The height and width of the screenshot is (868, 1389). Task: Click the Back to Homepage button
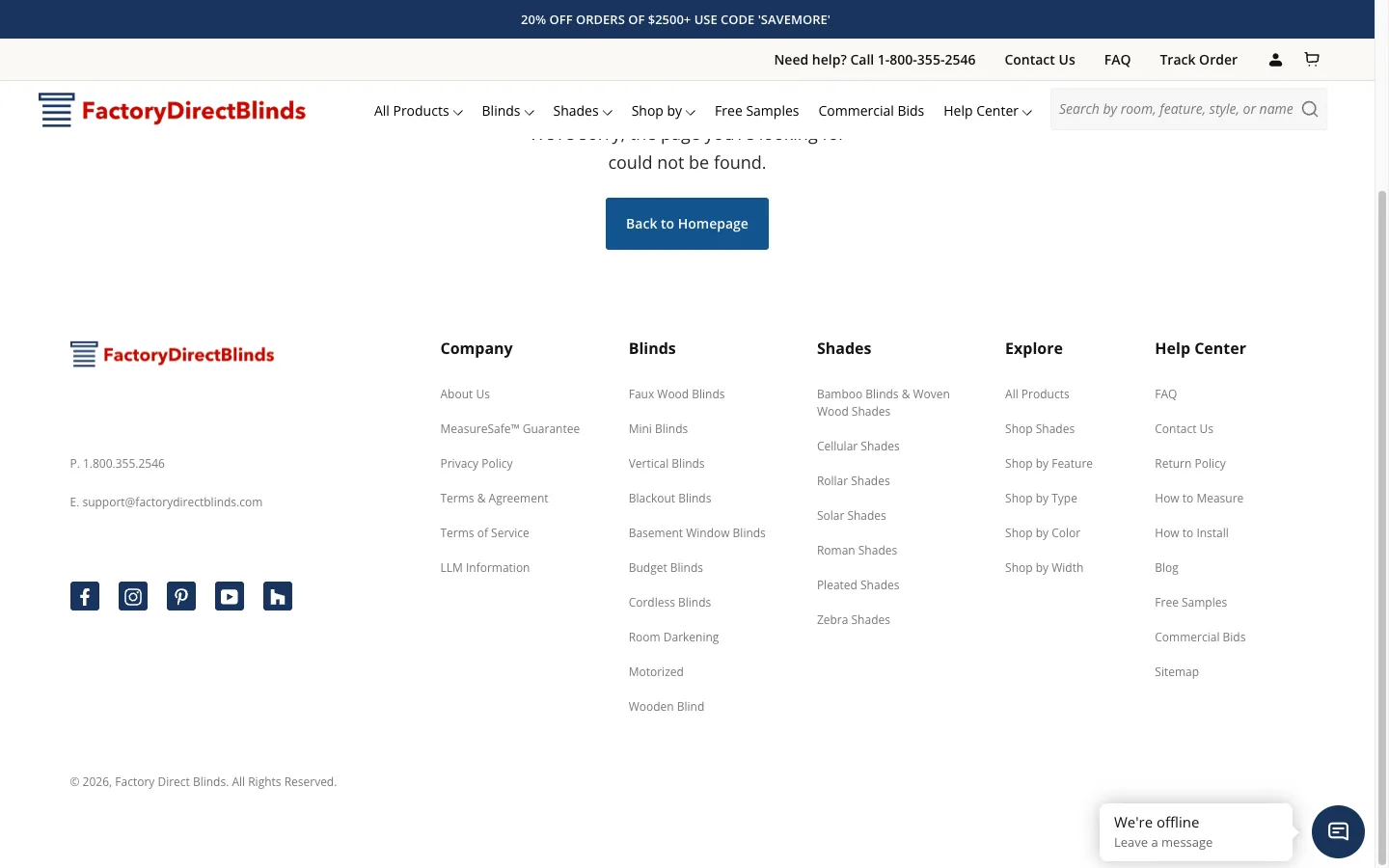click(687, 224)
